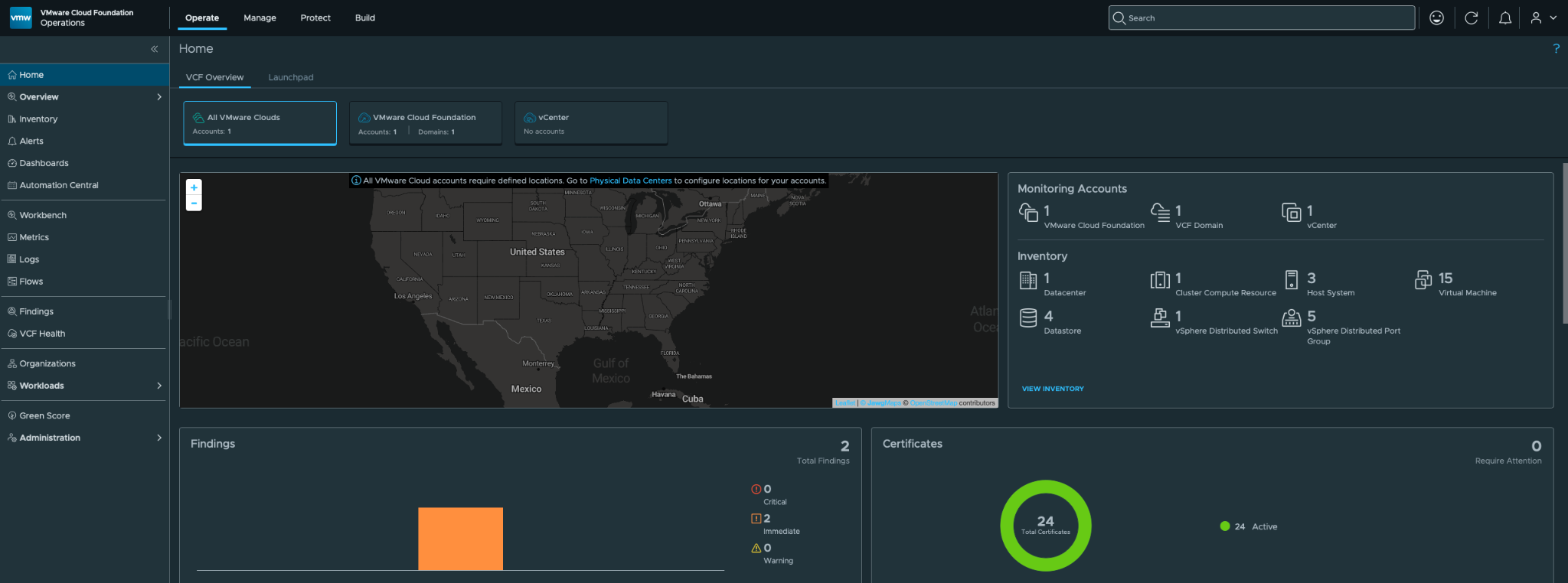The width and height of the screenshot is (1568, 583).
Task: Zoom out on the map
Action: [194, 203]
